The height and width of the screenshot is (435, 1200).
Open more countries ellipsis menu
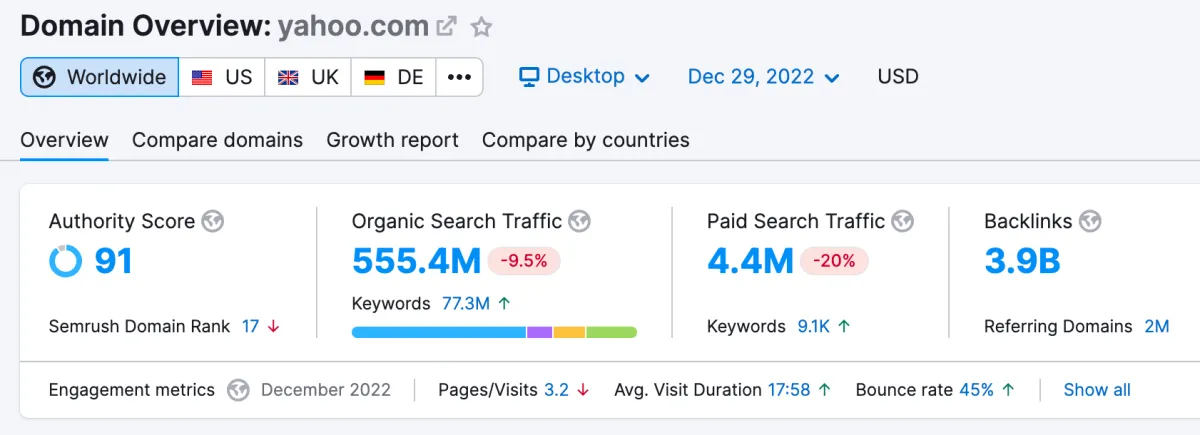(x=459, y=77)
